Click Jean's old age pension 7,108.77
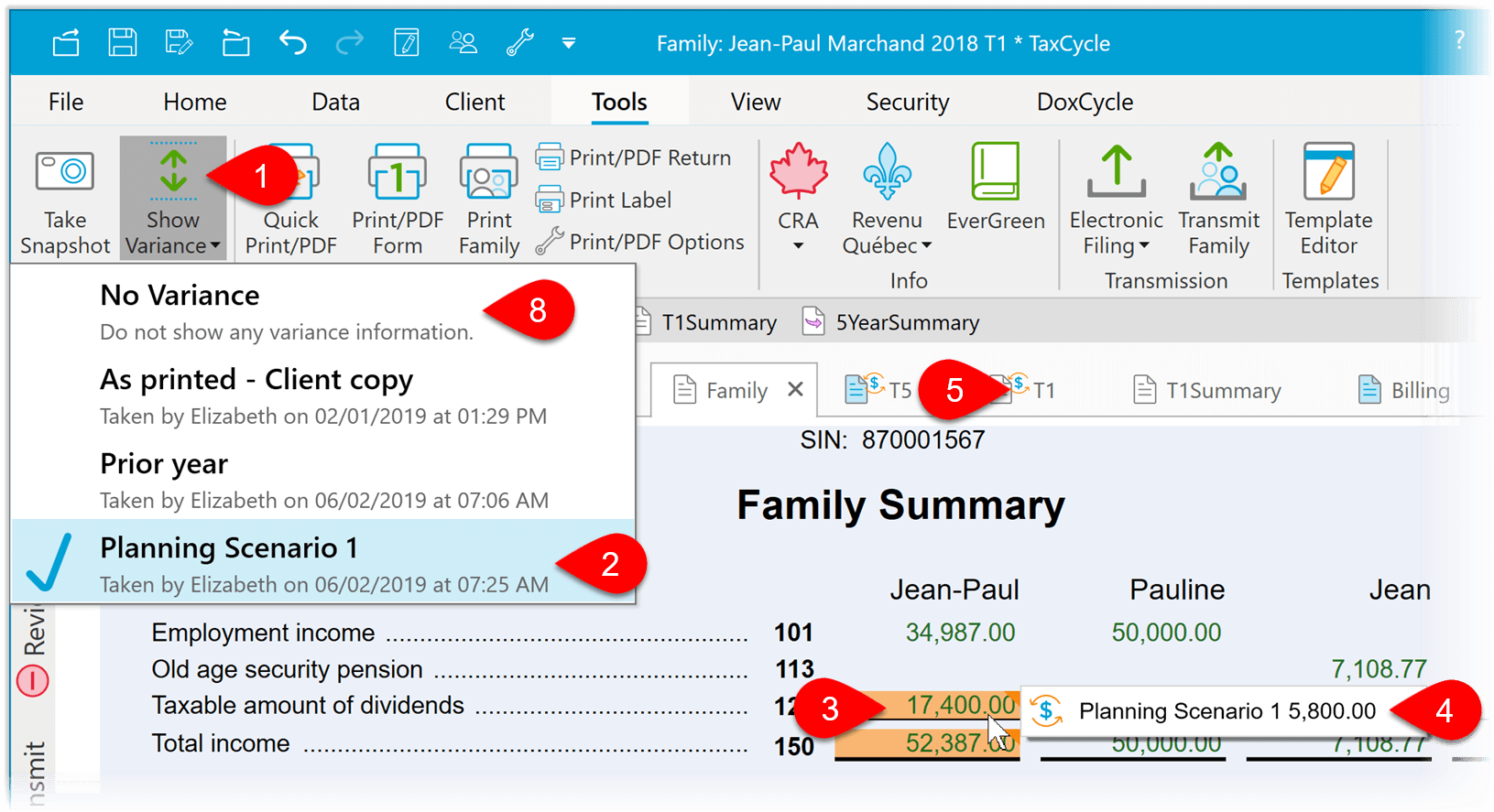 tap(1379, 668)
